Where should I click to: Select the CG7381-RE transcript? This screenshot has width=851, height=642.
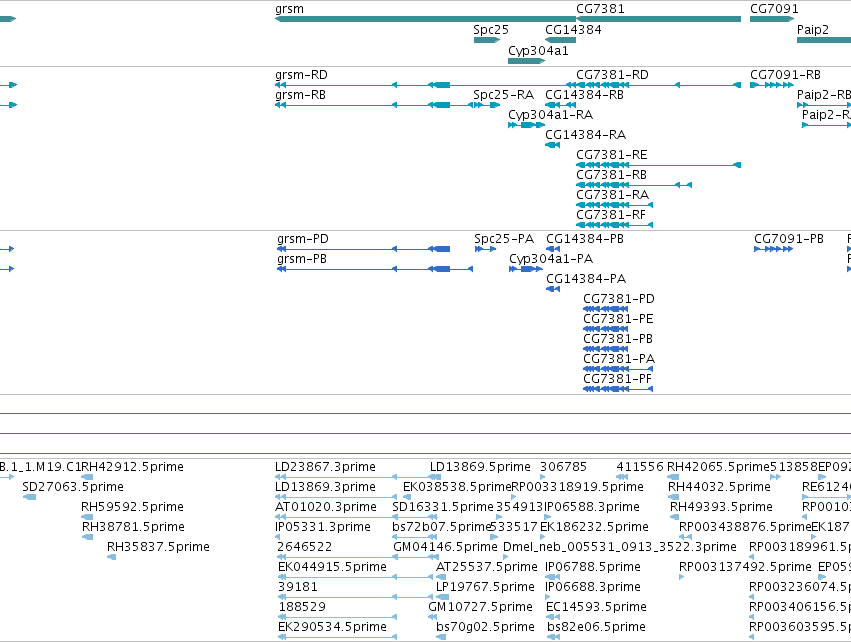pyautogui.click(x=658, y=165)
